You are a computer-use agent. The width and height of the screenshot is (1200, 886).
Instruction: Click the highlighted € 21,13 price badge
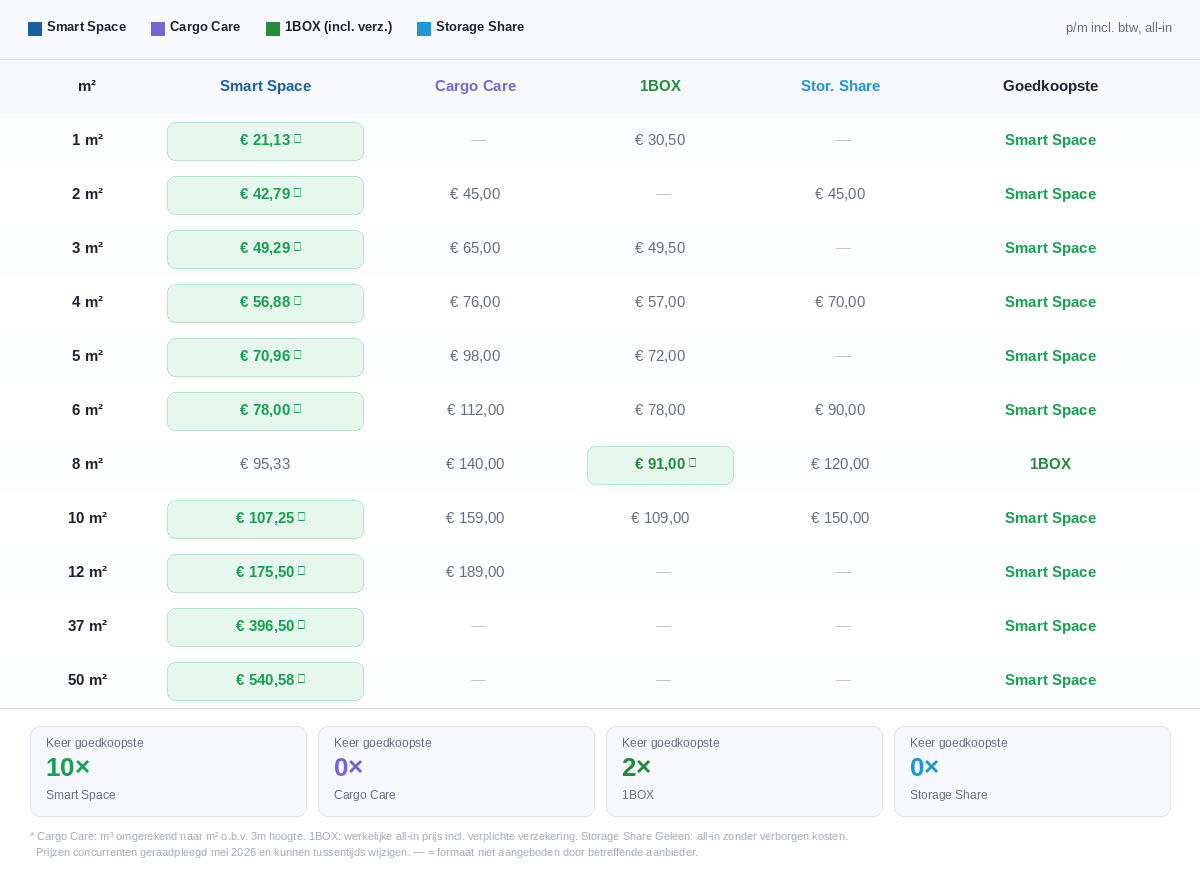[265, 141]
